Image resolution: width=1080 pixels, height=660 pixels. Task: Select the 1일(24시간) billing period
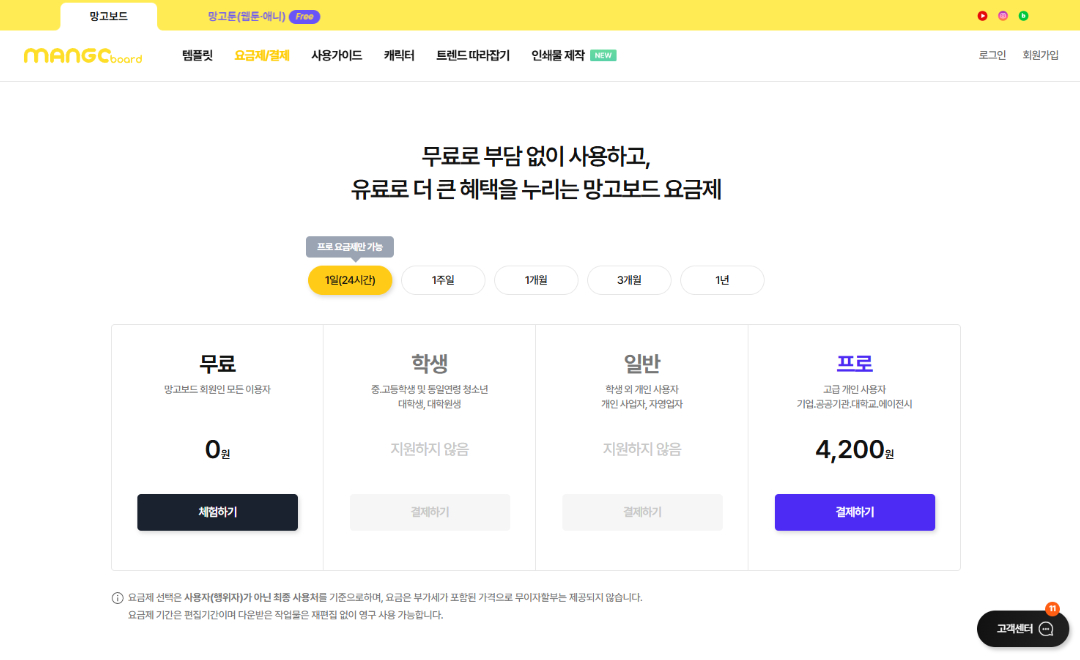(350, 280)
